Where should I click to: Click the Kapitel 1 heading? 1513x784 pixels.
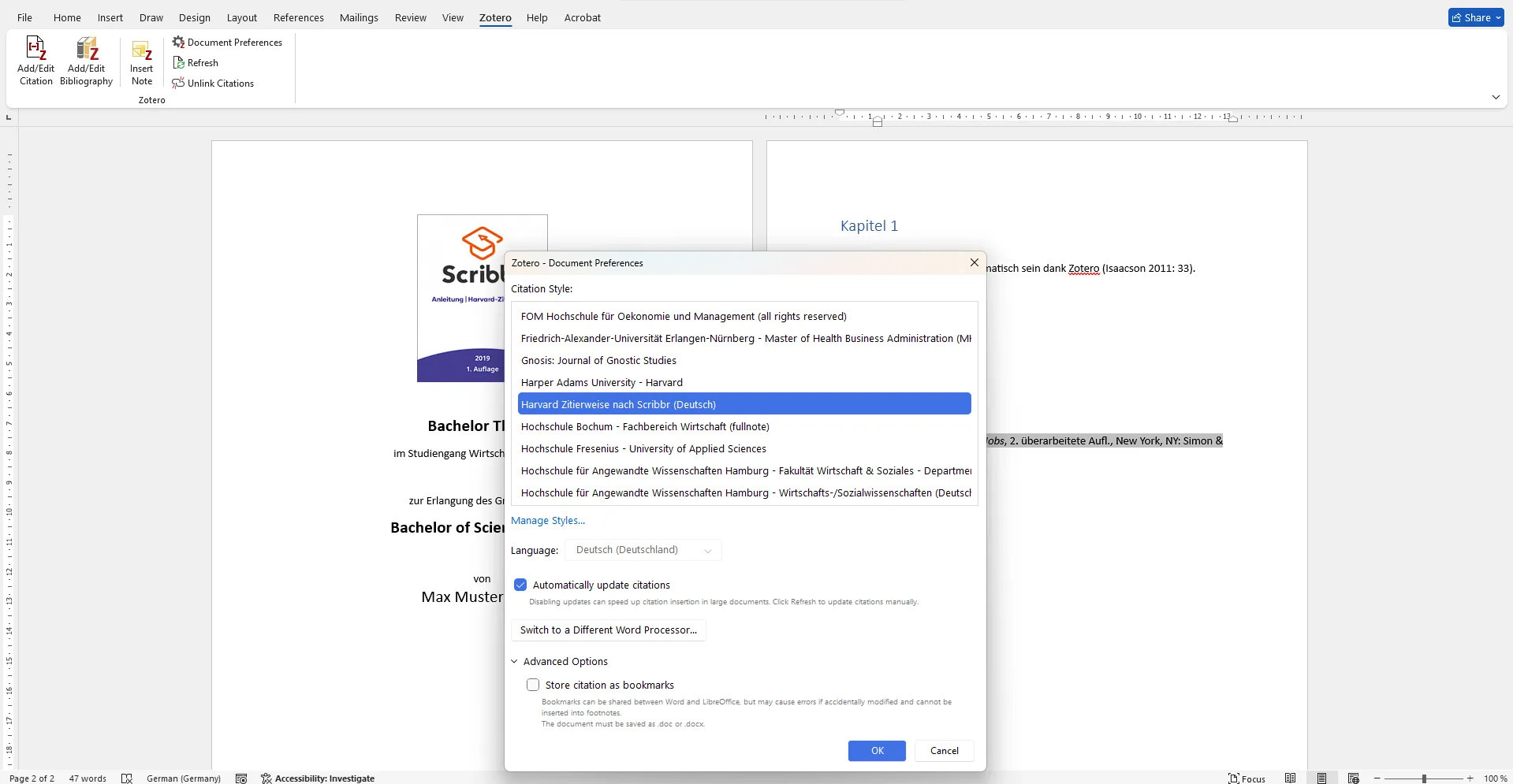(869, 226)
